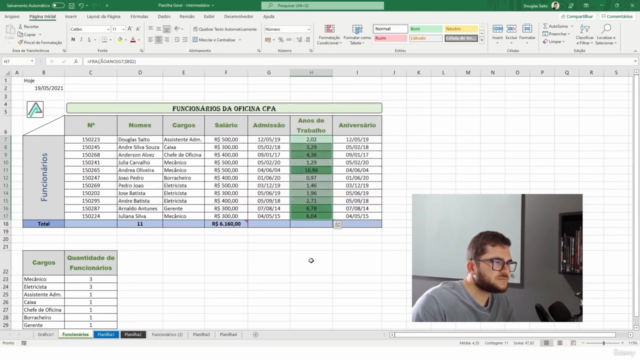Click Mesclar e Centralizar

[214, 40]
